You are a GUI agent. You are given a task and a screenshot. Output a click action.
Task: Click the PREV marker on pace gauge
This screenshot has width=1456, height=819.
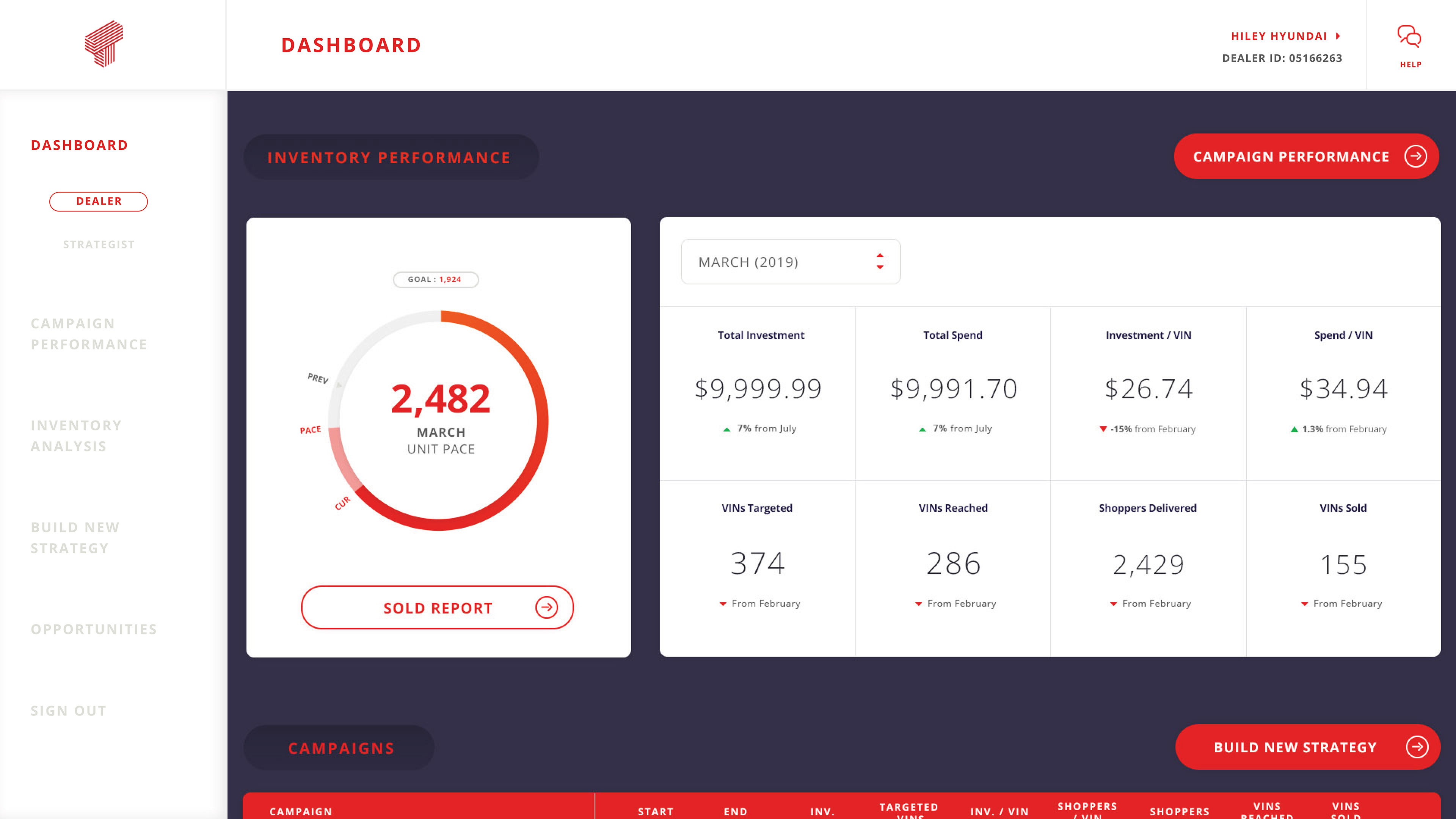[318, 378]
